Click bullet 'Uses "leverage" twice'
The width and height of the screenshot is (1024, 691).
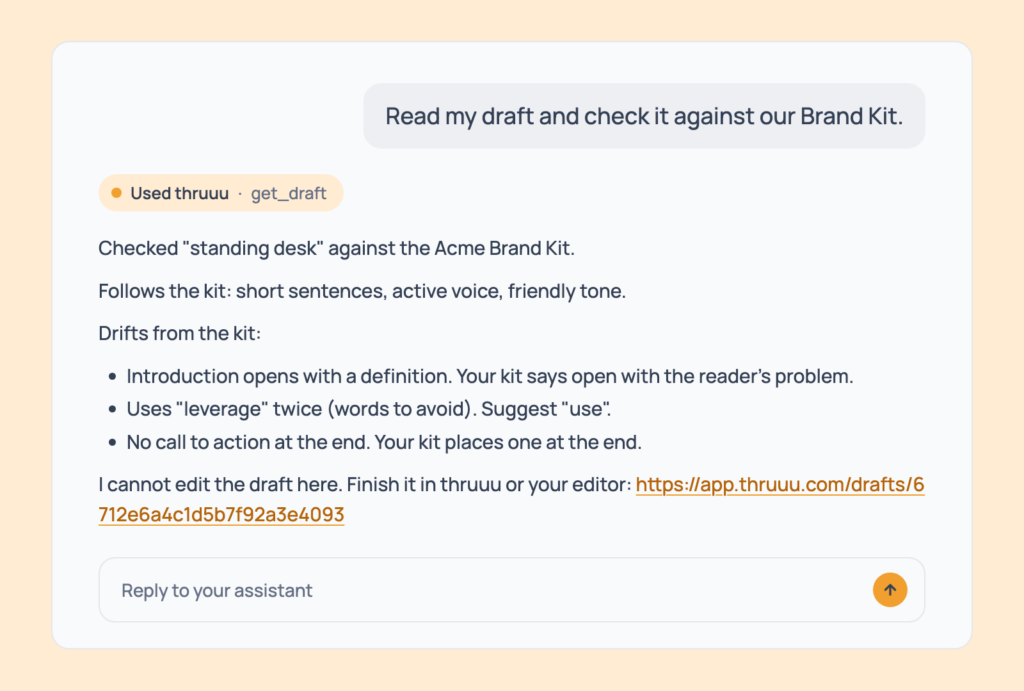coord(369,409)
